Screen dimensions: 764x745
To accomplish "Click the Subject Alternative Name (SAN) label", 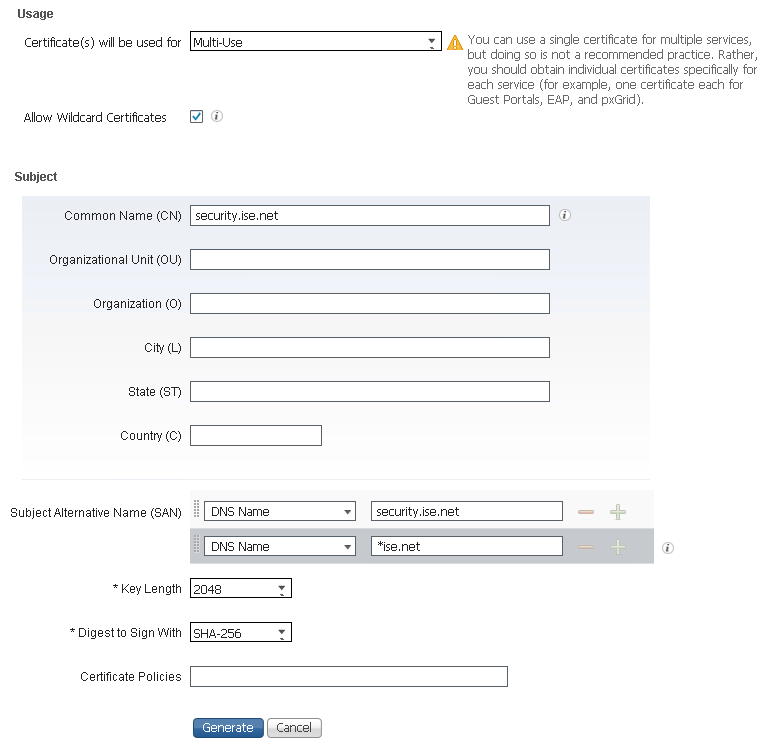I will coord(96,513).
